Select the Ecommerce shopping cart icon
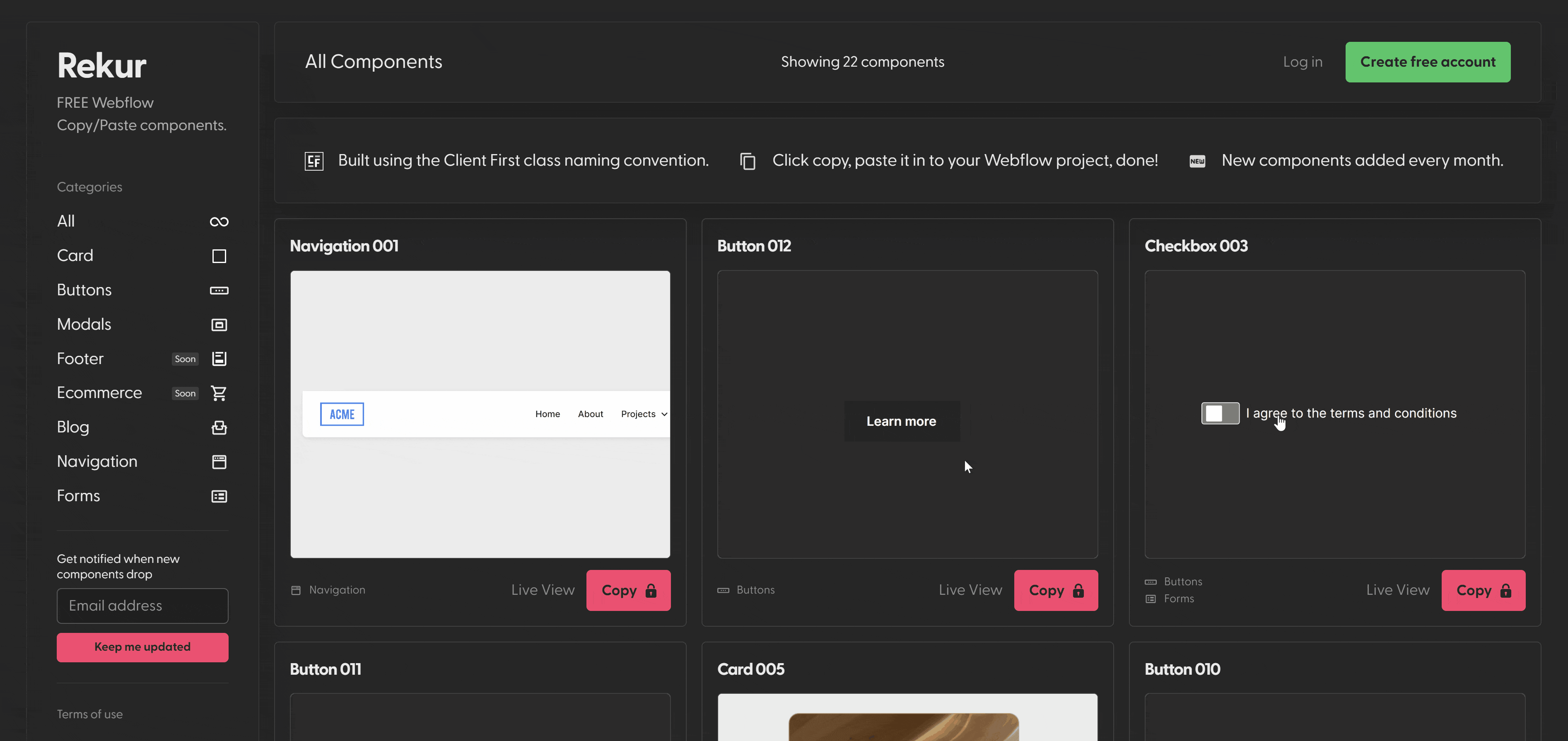This screenshot has width=1568, height=741. (219, 393)
